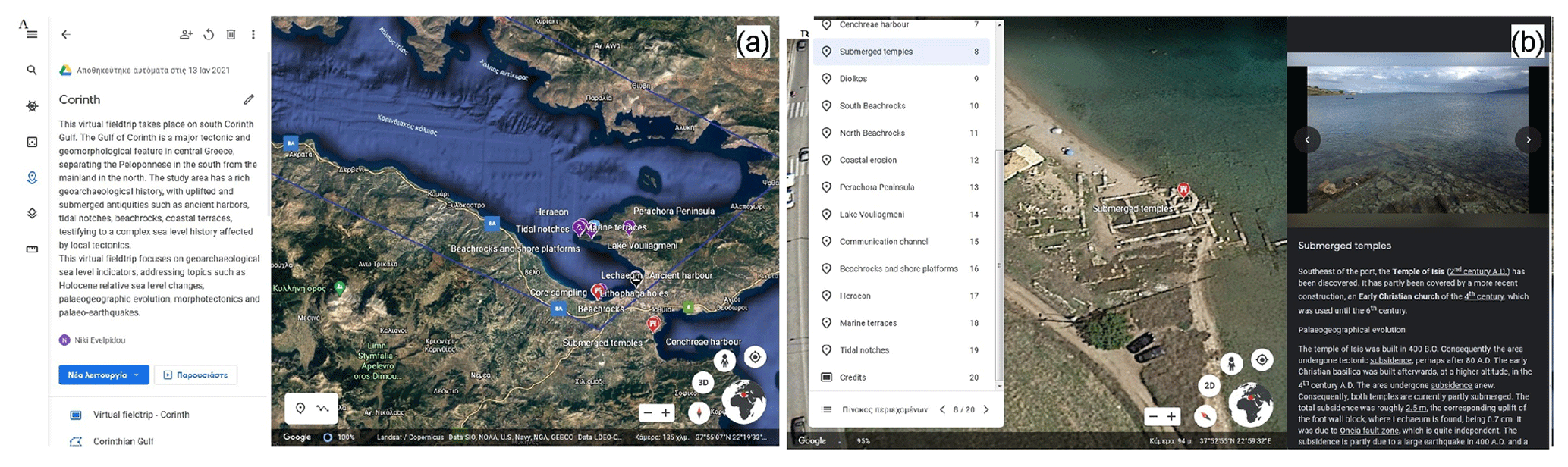Open search in the left sidebar

point(32,70)
